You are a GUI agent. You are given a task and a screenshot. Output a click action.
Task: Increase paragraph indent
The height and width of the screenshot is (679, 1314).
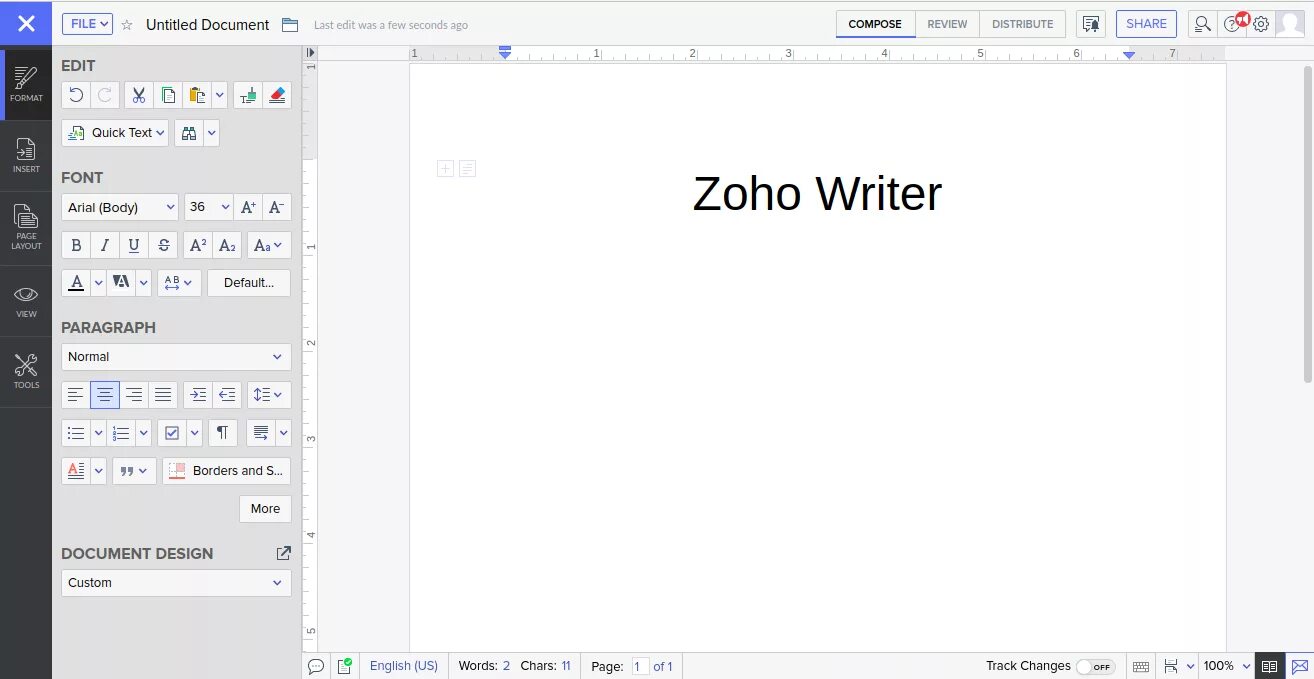(198, 395)
